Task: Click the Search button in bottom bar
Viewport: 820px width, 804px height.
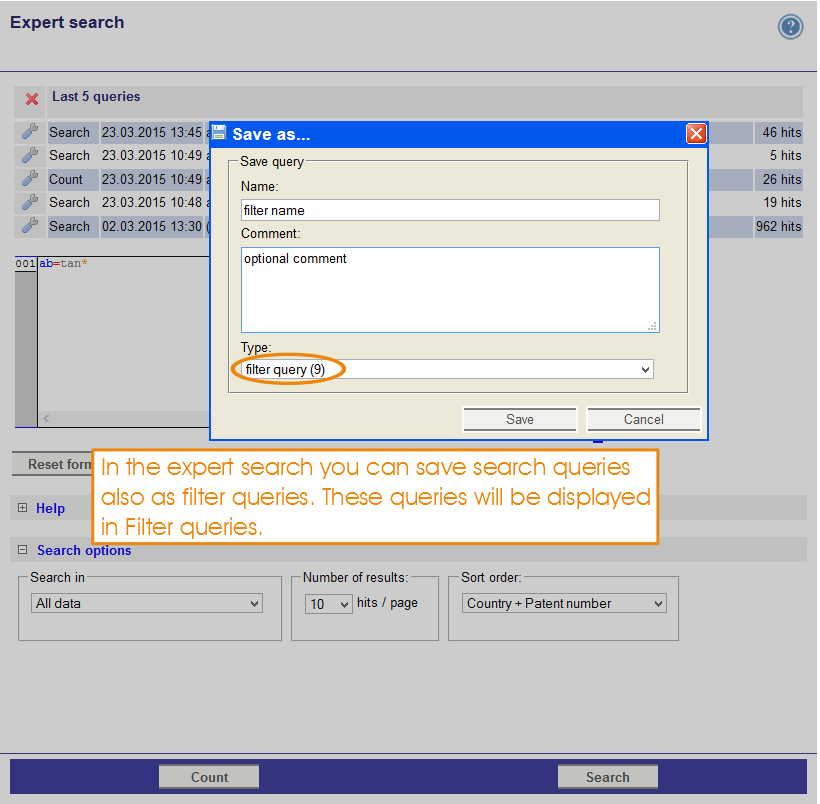Action: coord(608,777)
